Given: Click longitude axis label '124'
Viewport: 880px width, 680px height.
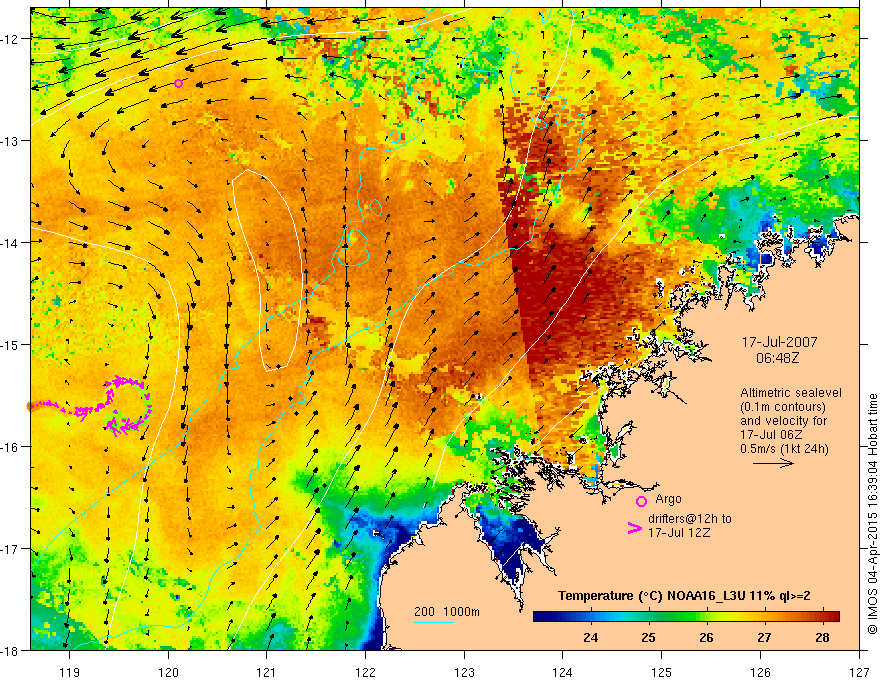Looking at the screenshot, I should [563, 672].
